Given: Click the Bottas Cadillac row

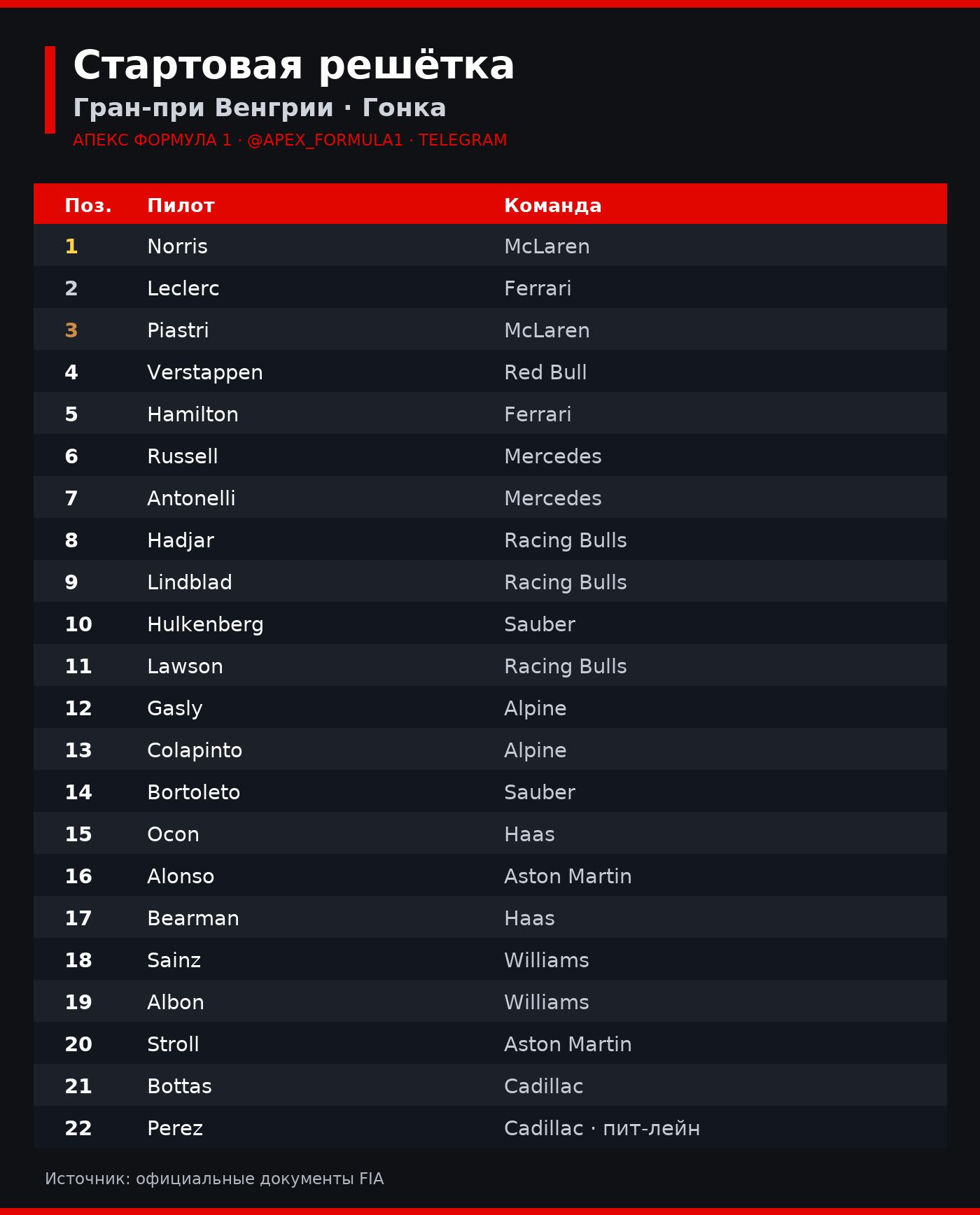Looking at the screenshot, I should pyautogui.click(x=490, y=1085).
